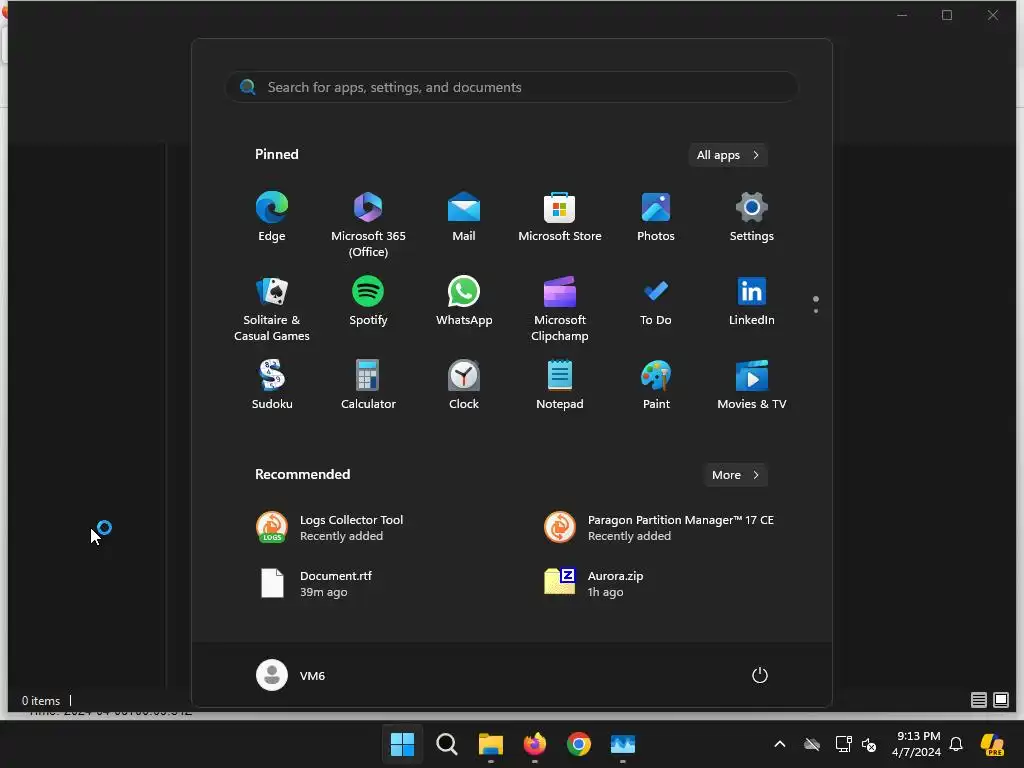The image size is (1024, 768).
Task: Open Microsoft Store from pinned apps
Action: click(560, 216)
